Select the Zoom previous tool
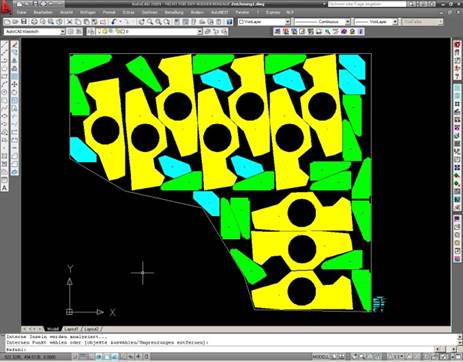 tap(167, 22)
